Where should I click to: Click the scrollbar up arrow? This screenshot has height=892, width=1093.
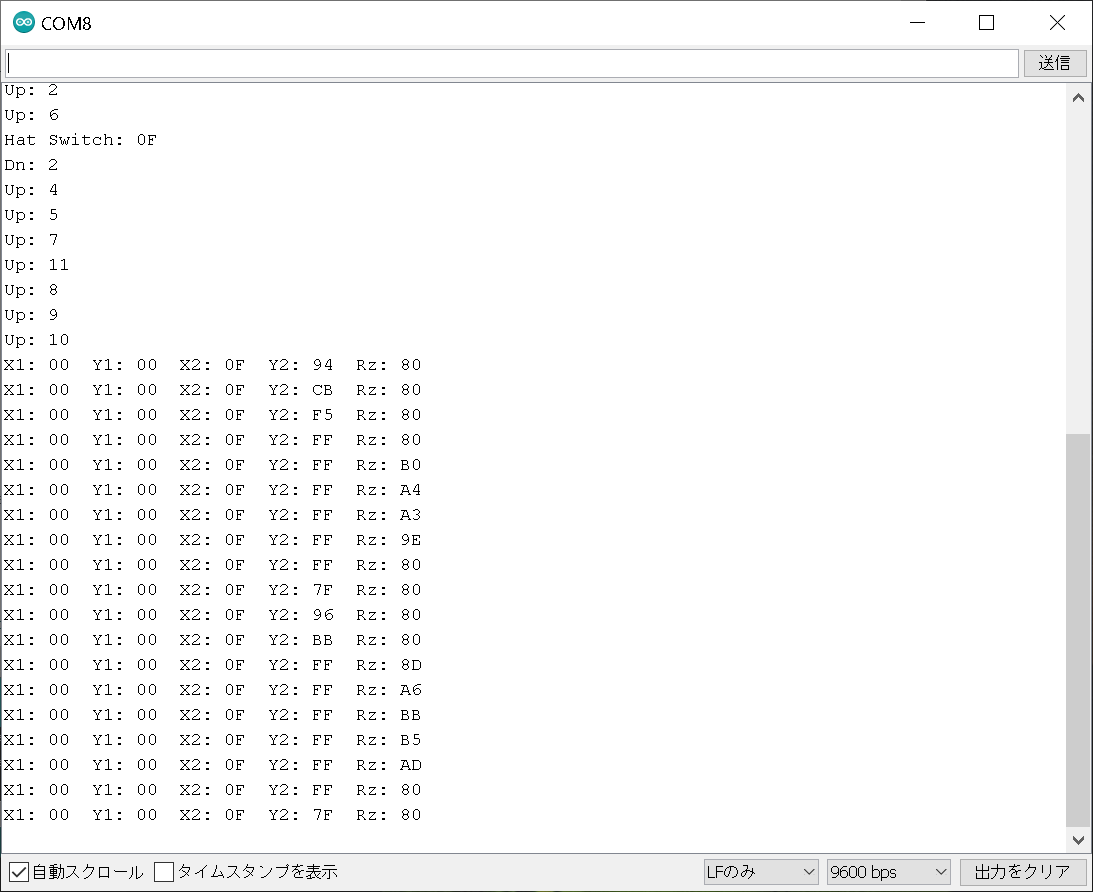coord(1078,98)
